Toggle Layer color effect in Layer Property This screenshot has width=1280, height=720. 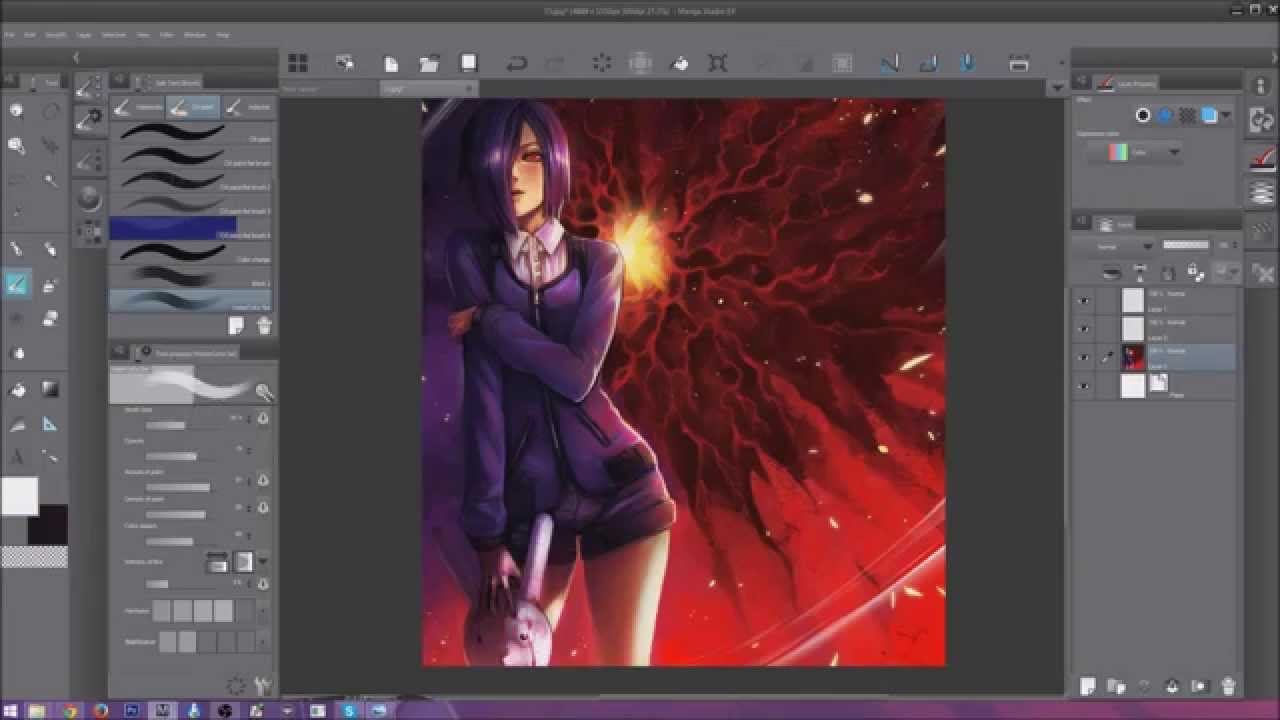pyautogui.click(x=1209, y=115)
